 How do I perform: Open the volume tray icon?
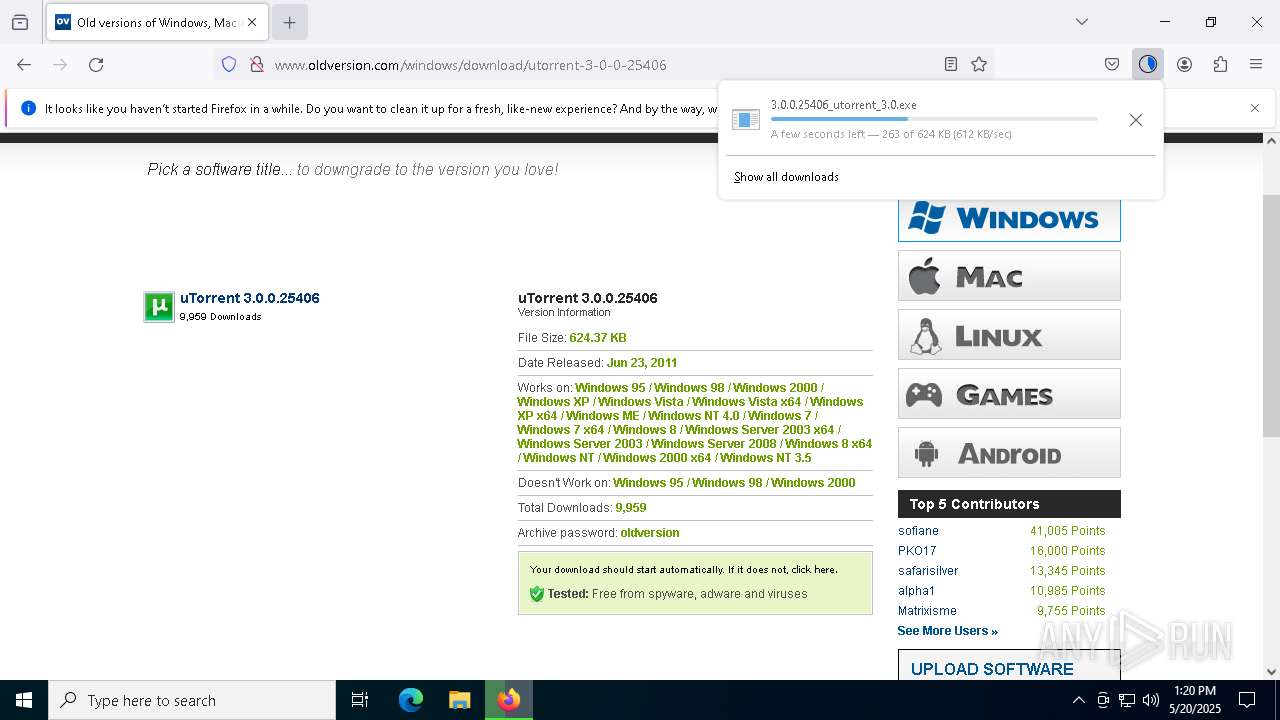[x=1151, y=700]
